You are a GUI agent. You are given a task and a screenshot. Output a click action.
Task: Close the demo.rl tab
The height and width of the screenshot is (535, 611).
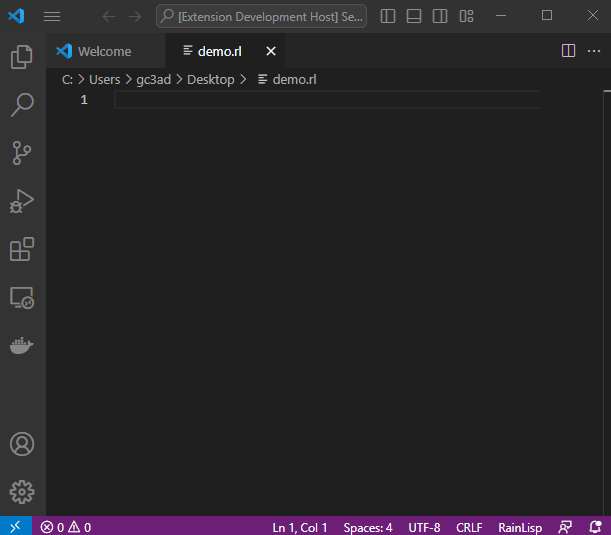click(271, 51)
